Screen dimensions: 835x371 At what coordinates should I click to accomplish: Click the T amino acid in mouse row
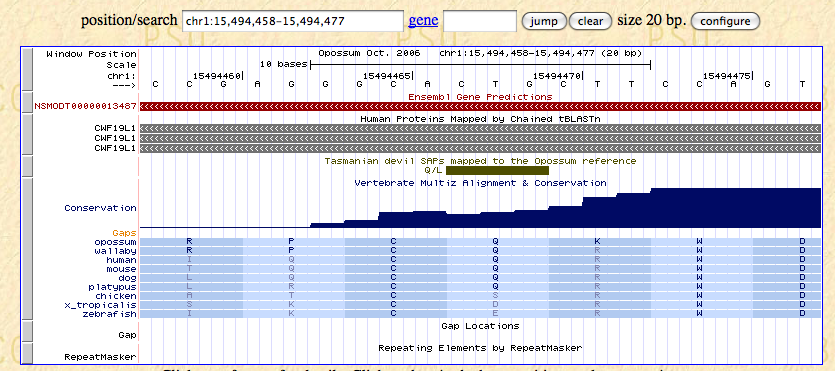[x=189, y=269]
